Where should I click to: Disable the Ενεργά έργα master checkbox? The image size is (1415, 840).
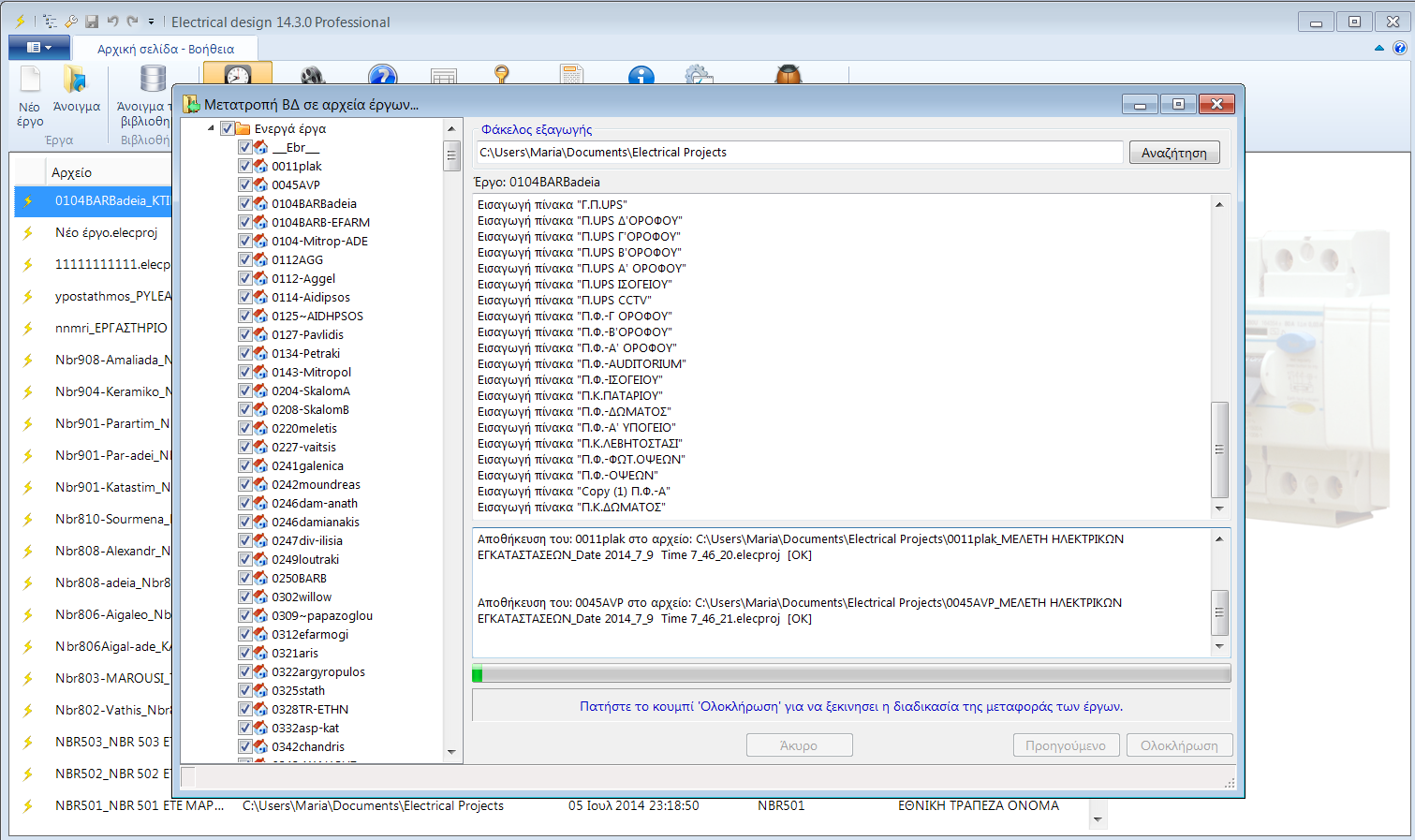(x=226, y=128)
